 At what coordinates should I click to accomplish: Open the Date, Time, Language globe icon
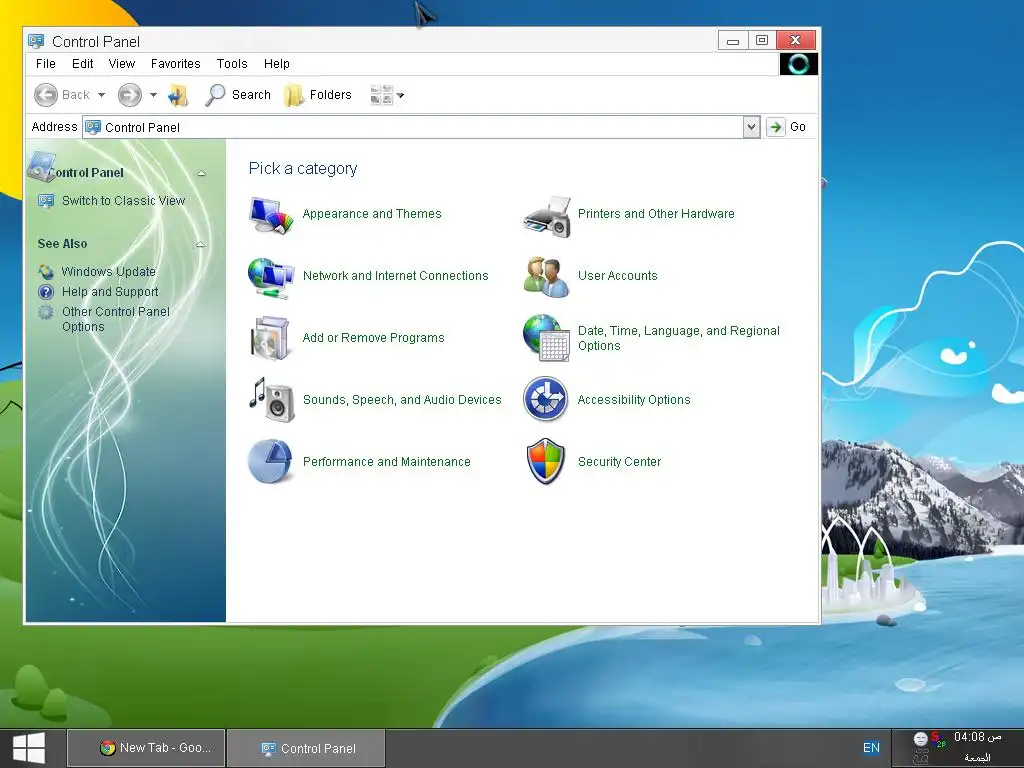pyautogui.click(x=547, y=338)
